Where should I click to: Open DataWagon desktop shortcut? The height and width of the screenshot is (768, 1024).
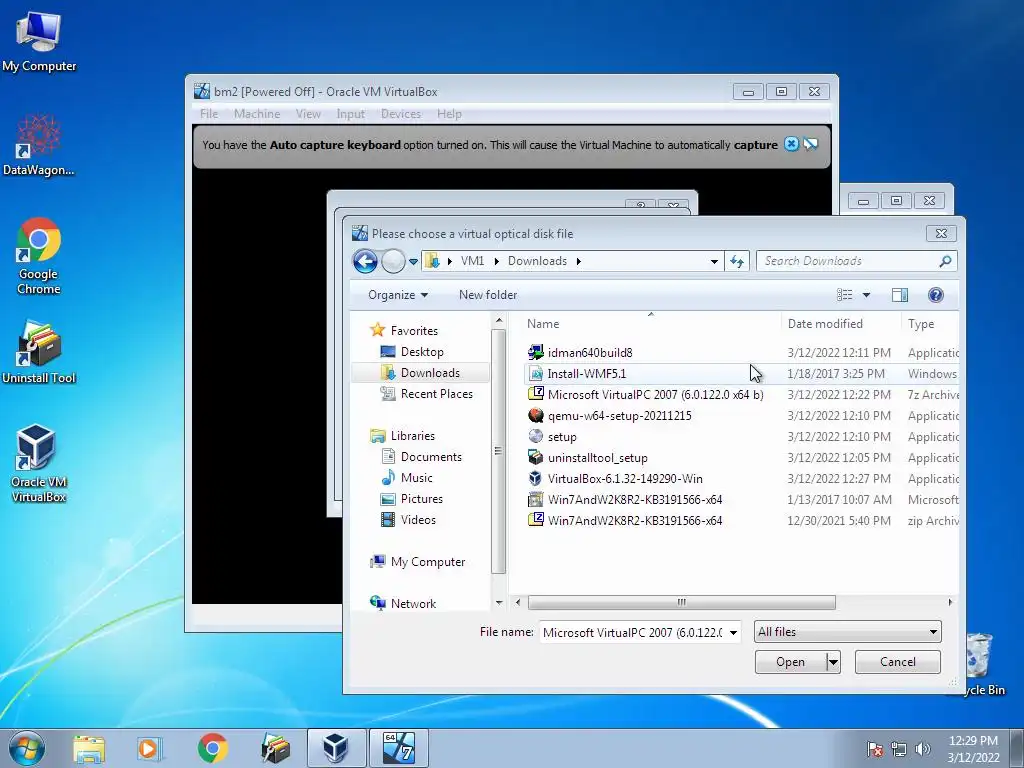[39, 145]
